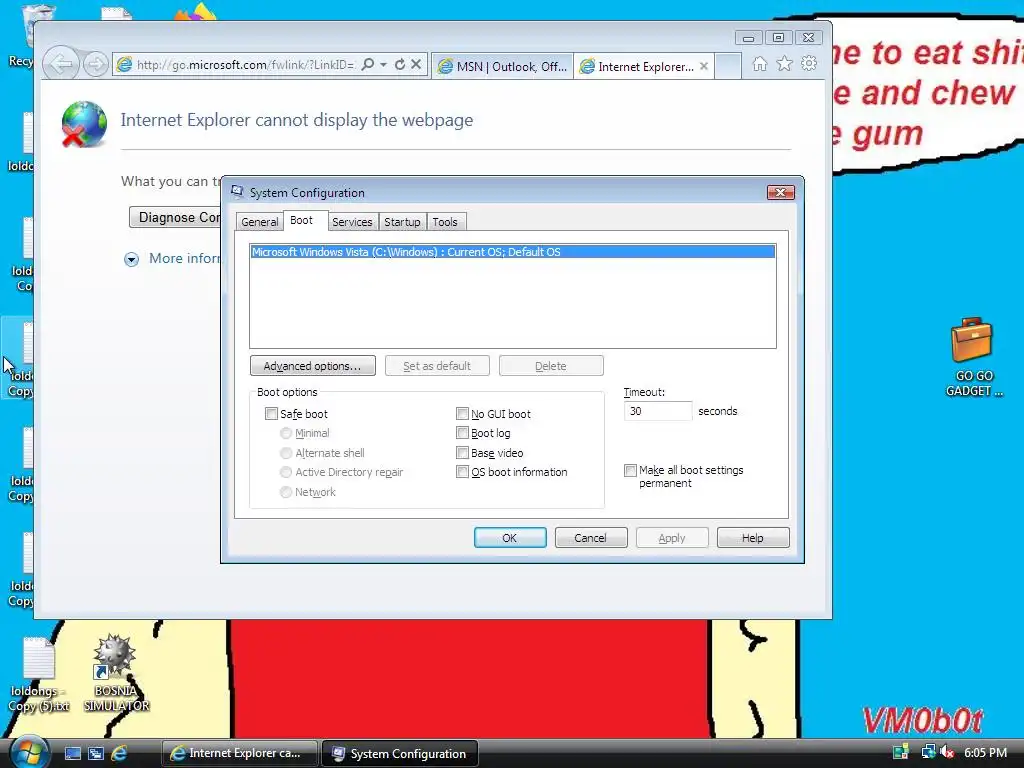Switch to the Startup tab
Image resolution: width=1024 pixels, height=768 pixels.
[402, 222]
